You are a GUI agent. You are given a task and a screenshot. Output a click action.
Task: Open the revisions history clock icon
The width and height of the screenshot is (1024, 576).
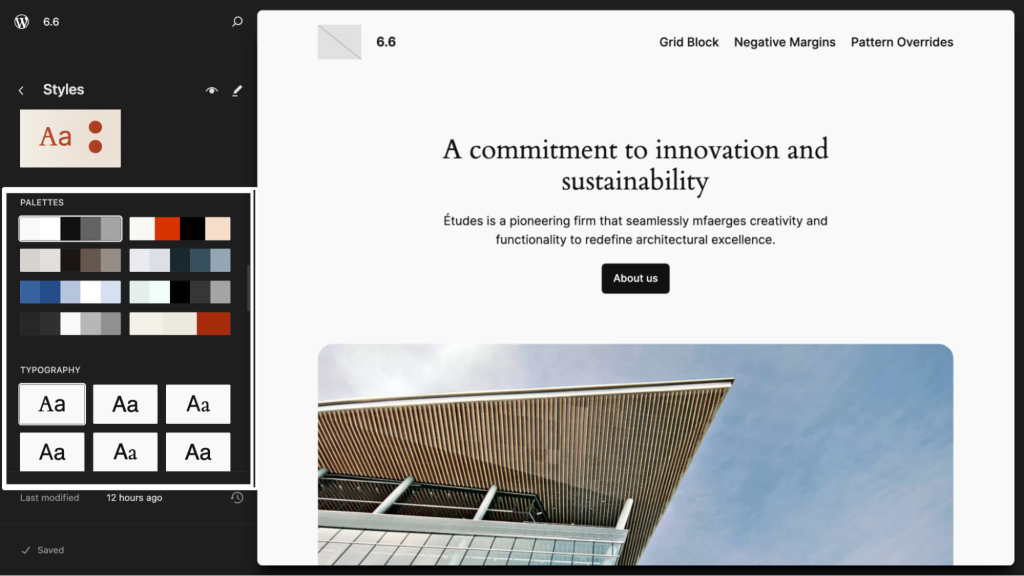(237, 498)
